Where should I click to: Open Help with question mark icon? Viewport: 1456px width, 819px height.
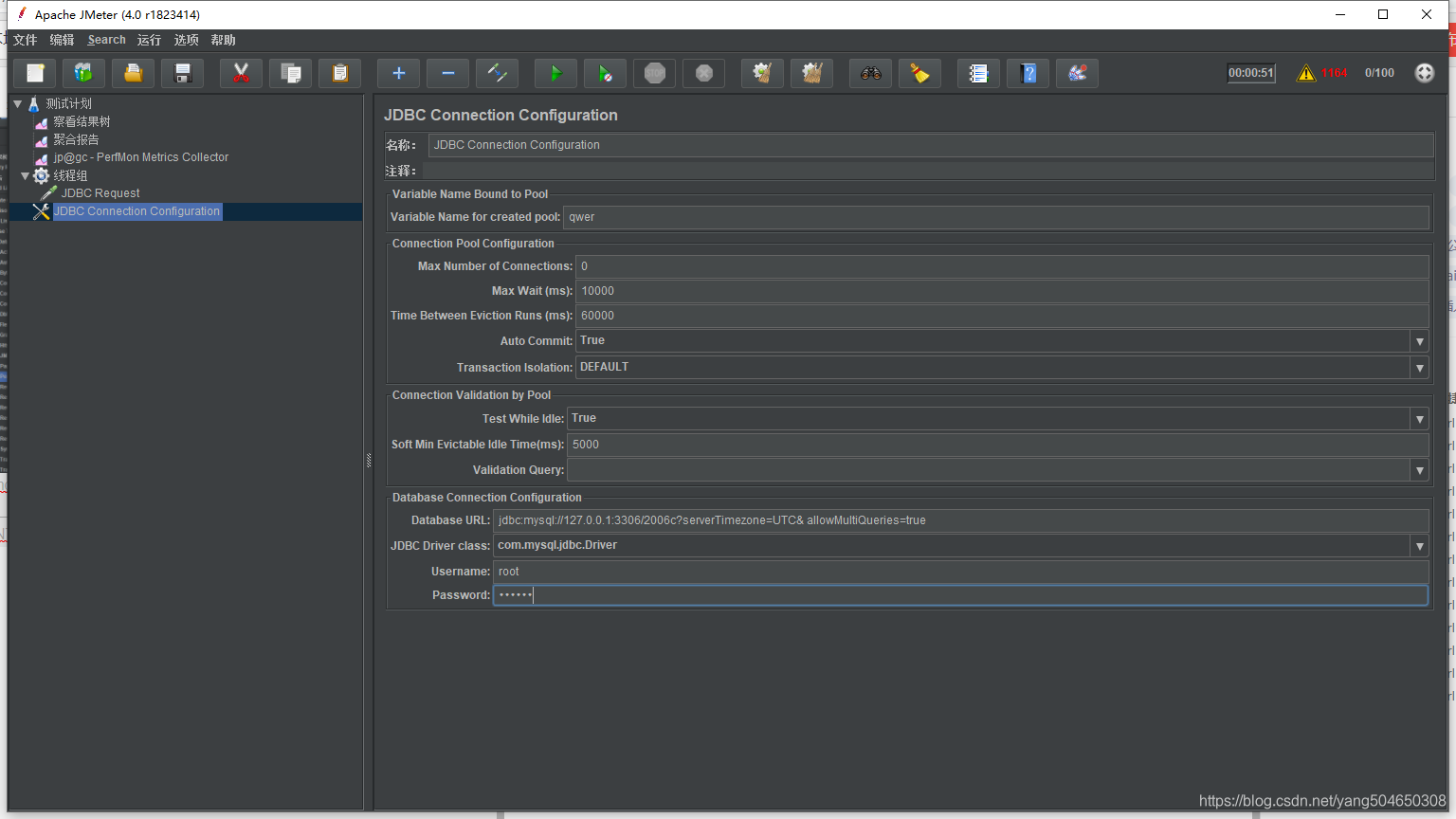click(1028, 73)
